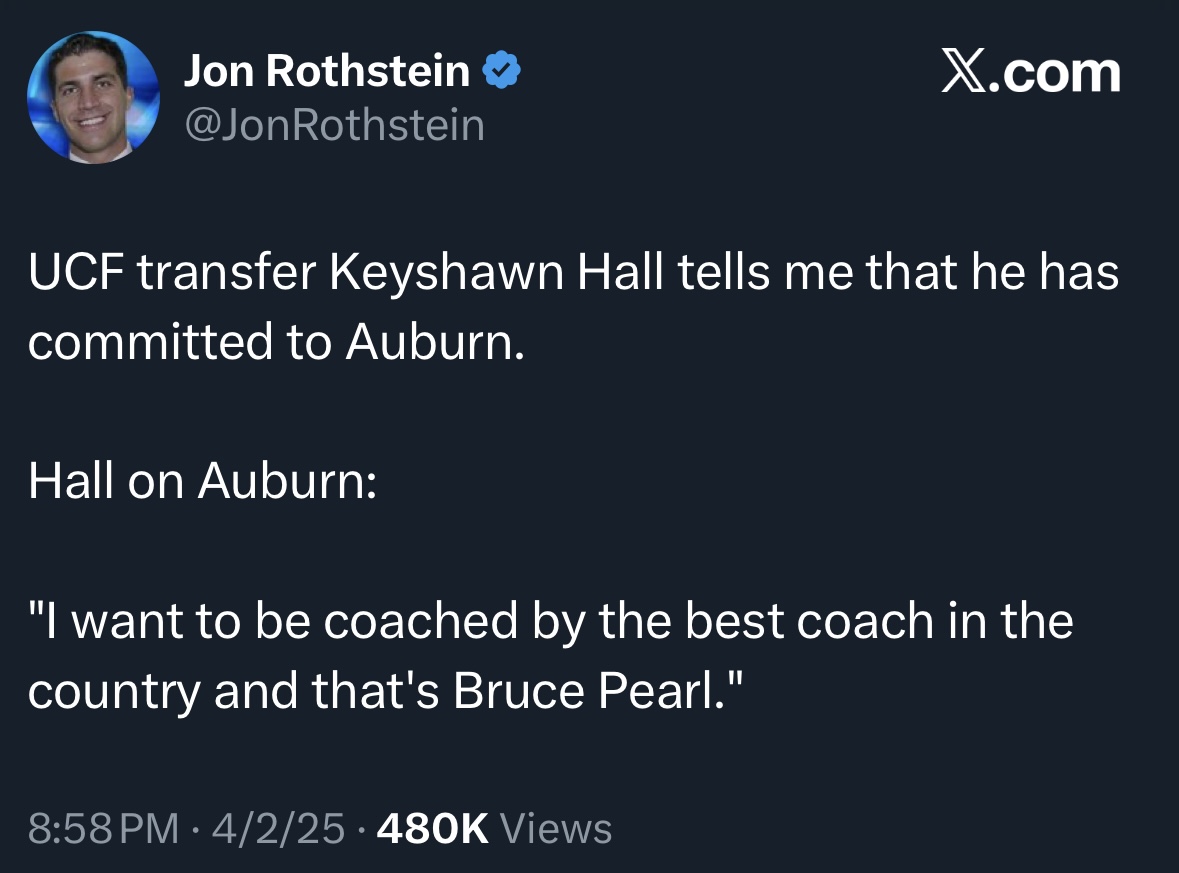Click the @JonRothstein handle
The width and height of the screenshot is (1179, 873).
coord(333,125)
